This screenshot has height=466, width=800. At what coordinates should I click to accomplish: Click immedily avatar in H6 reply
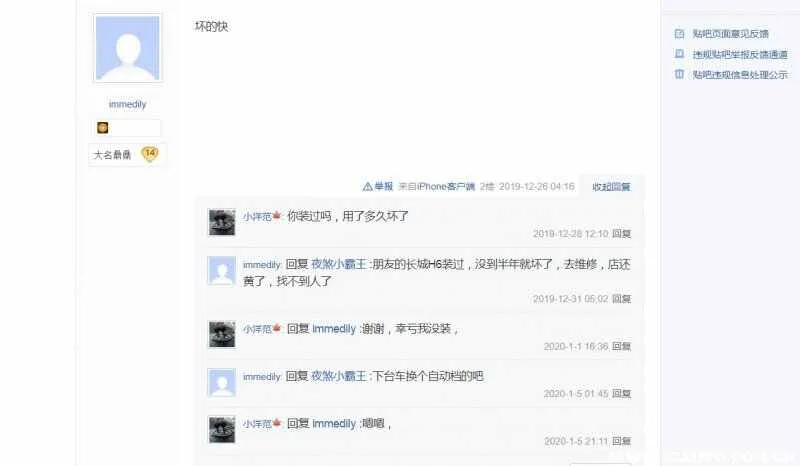click(x=222, y=270)
